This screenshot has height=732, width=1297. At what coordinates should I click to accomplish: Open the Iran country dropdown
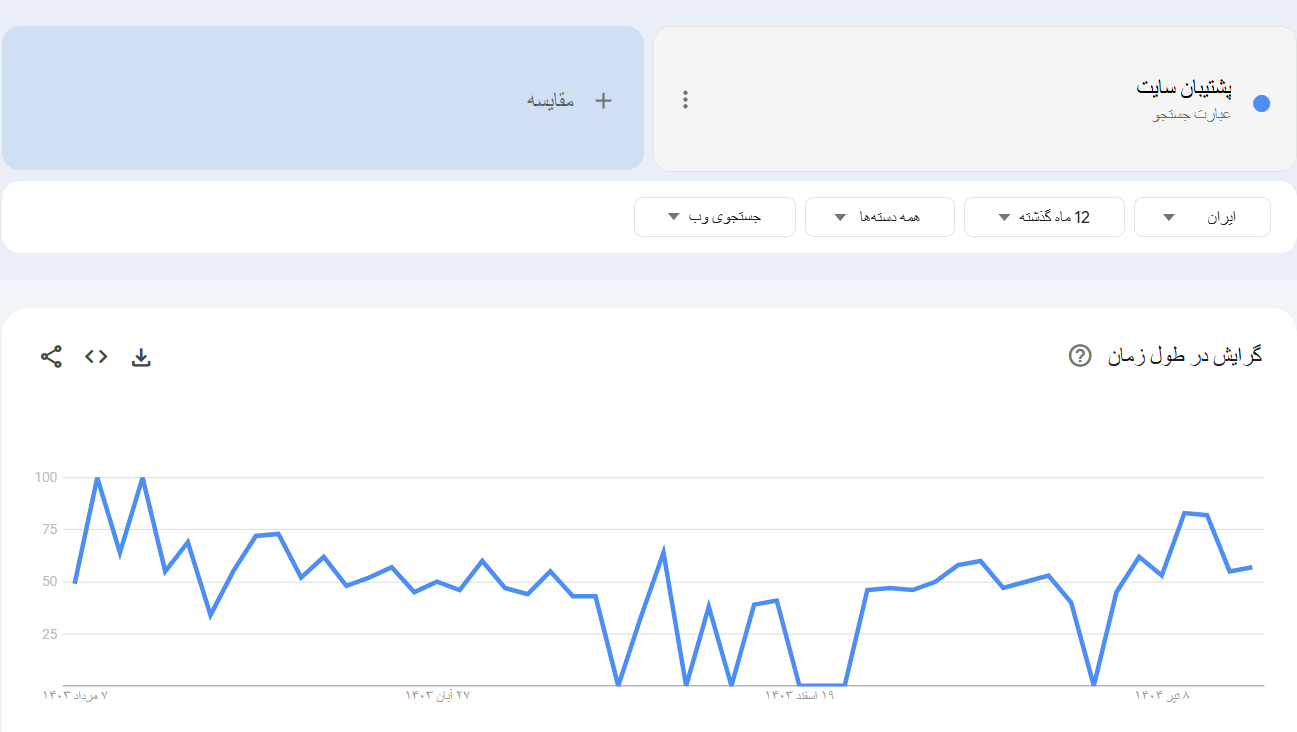pos(1202,217)
